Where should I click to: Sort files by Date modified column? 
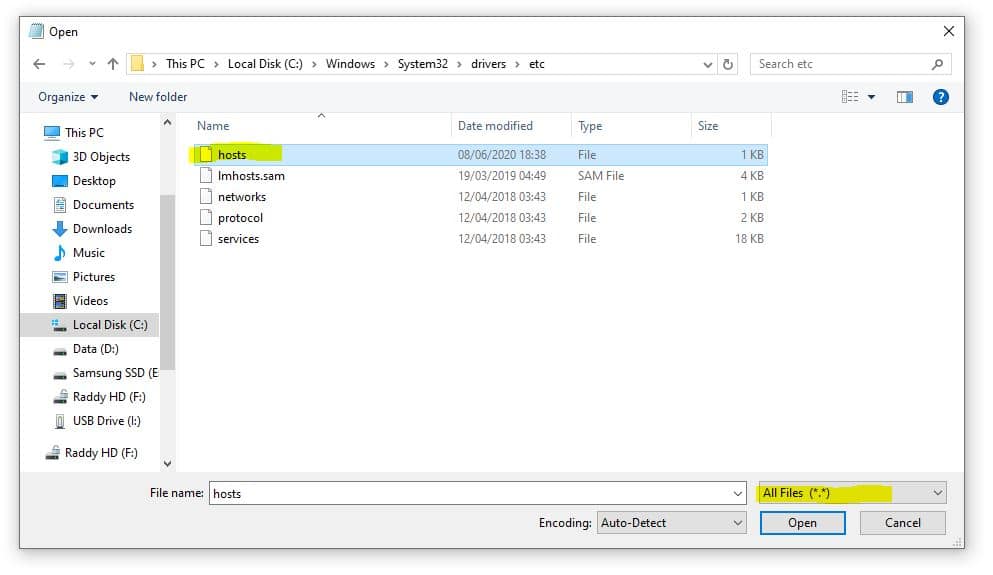coord(495,126)
